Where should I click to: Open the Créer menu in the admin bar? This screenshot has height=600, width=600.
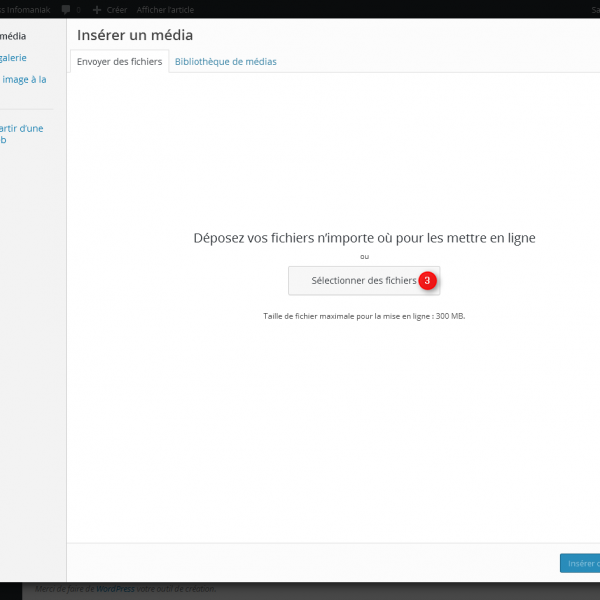pos(115,9)
